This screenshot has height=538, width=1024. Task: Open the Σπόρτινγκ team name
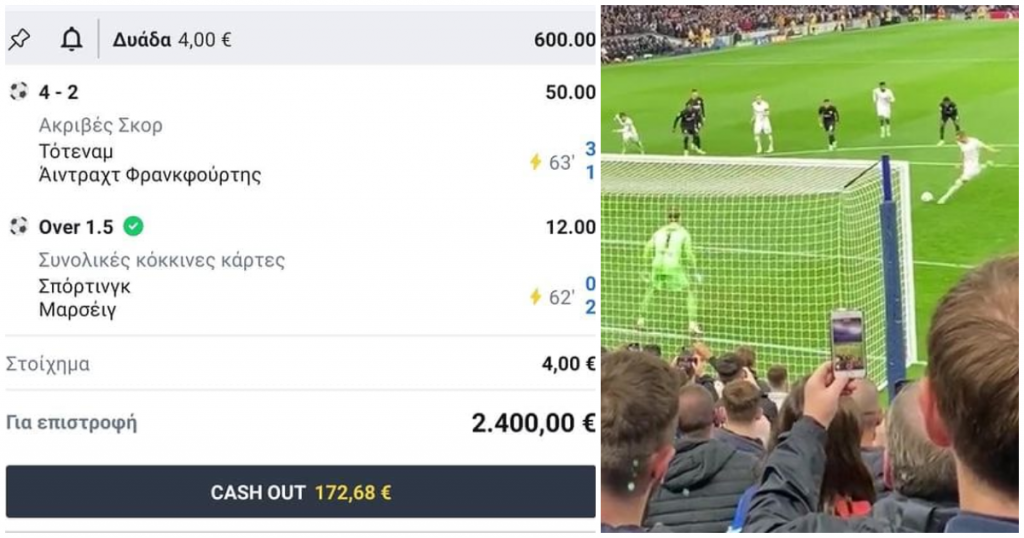[84, 287]
